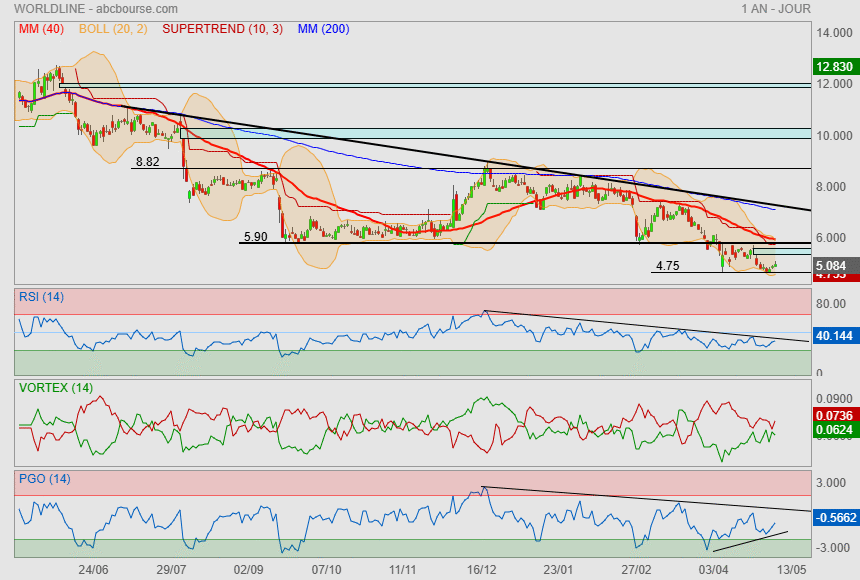The image size is (860, 580).
Task: Click the 6.000 price axis label
Action: [834, 238]
